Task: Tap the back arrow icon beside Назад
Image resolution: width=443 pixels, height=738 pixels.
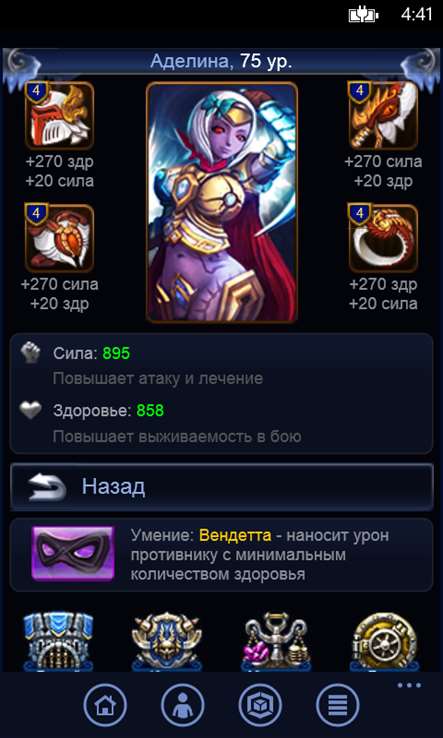Action: pos(47,487)
